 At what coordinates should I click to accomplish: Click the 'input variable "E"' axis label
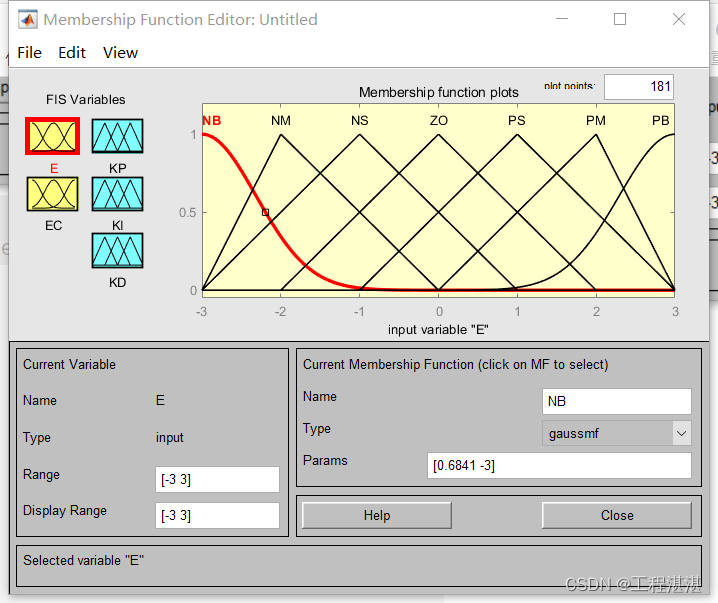438,330
